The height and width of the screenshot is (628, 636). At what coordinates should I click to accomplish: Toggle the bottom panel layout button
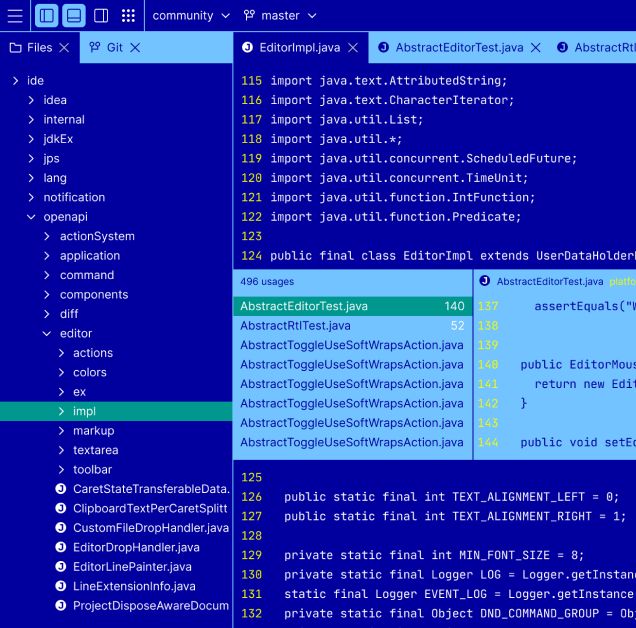[x=74, y=16]
